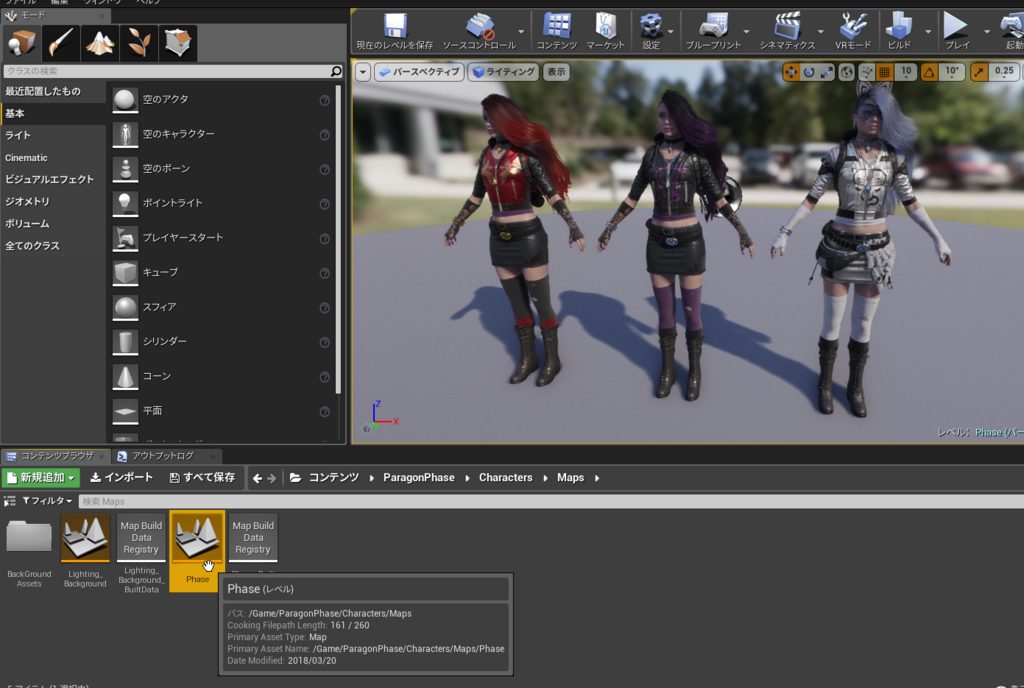
Task: Open ライティング lit mode dropdown
Action: coord(504,72)
